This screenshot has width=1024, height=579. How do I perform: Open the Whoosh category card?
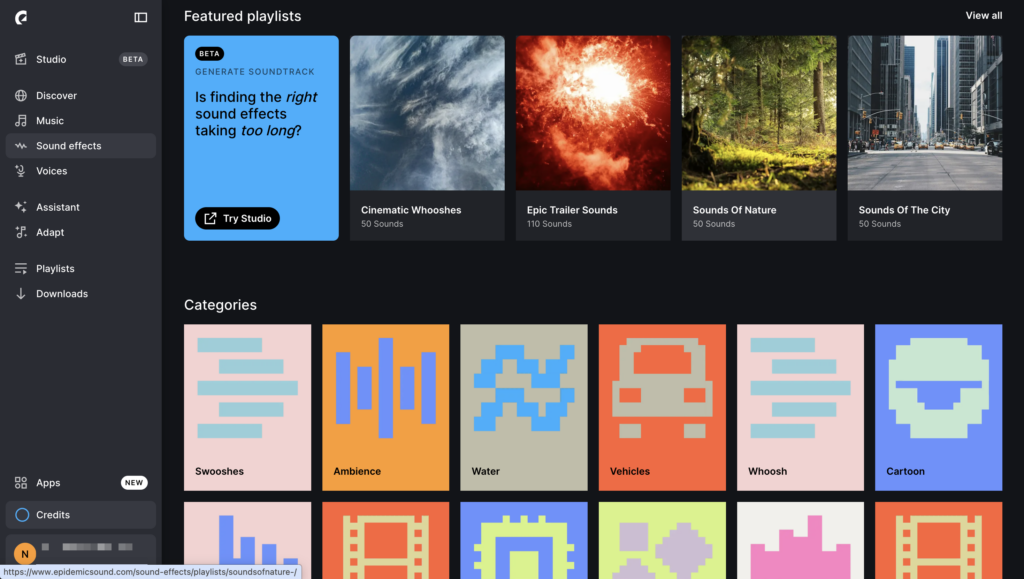800,407
